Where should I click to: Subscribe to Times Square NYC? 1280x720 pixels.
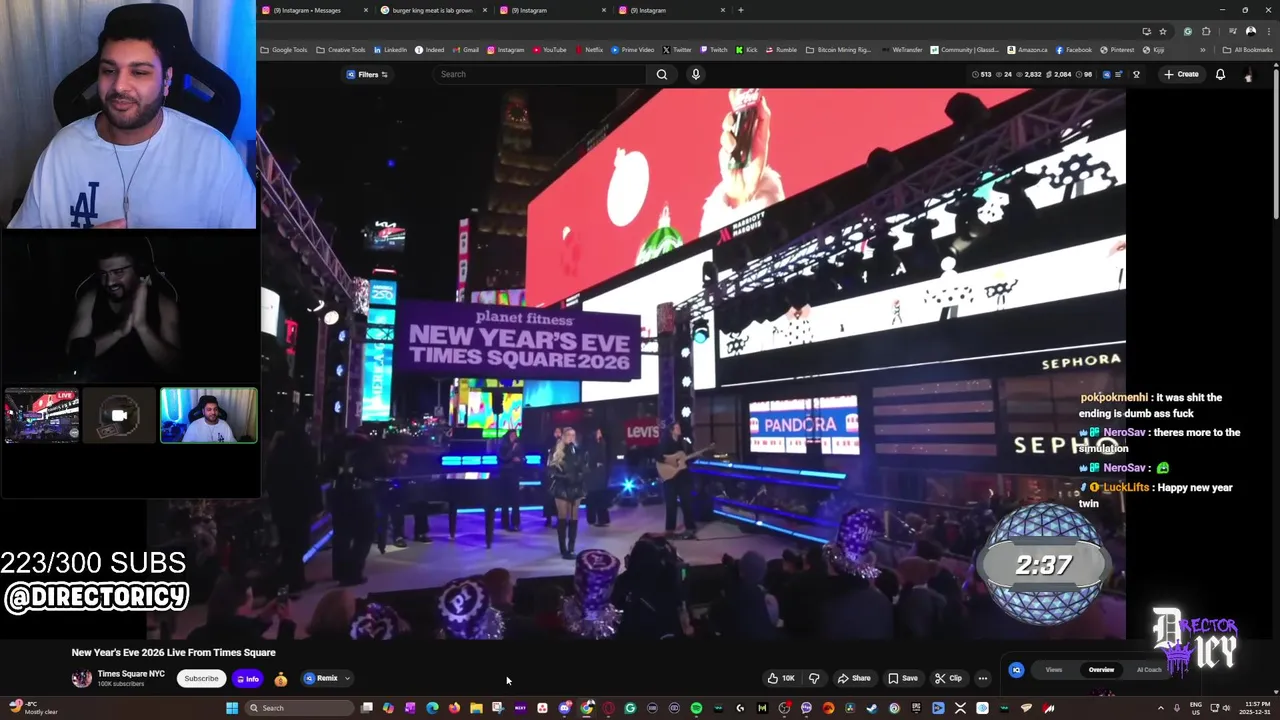pyautogui.click(x=201, y=679)
